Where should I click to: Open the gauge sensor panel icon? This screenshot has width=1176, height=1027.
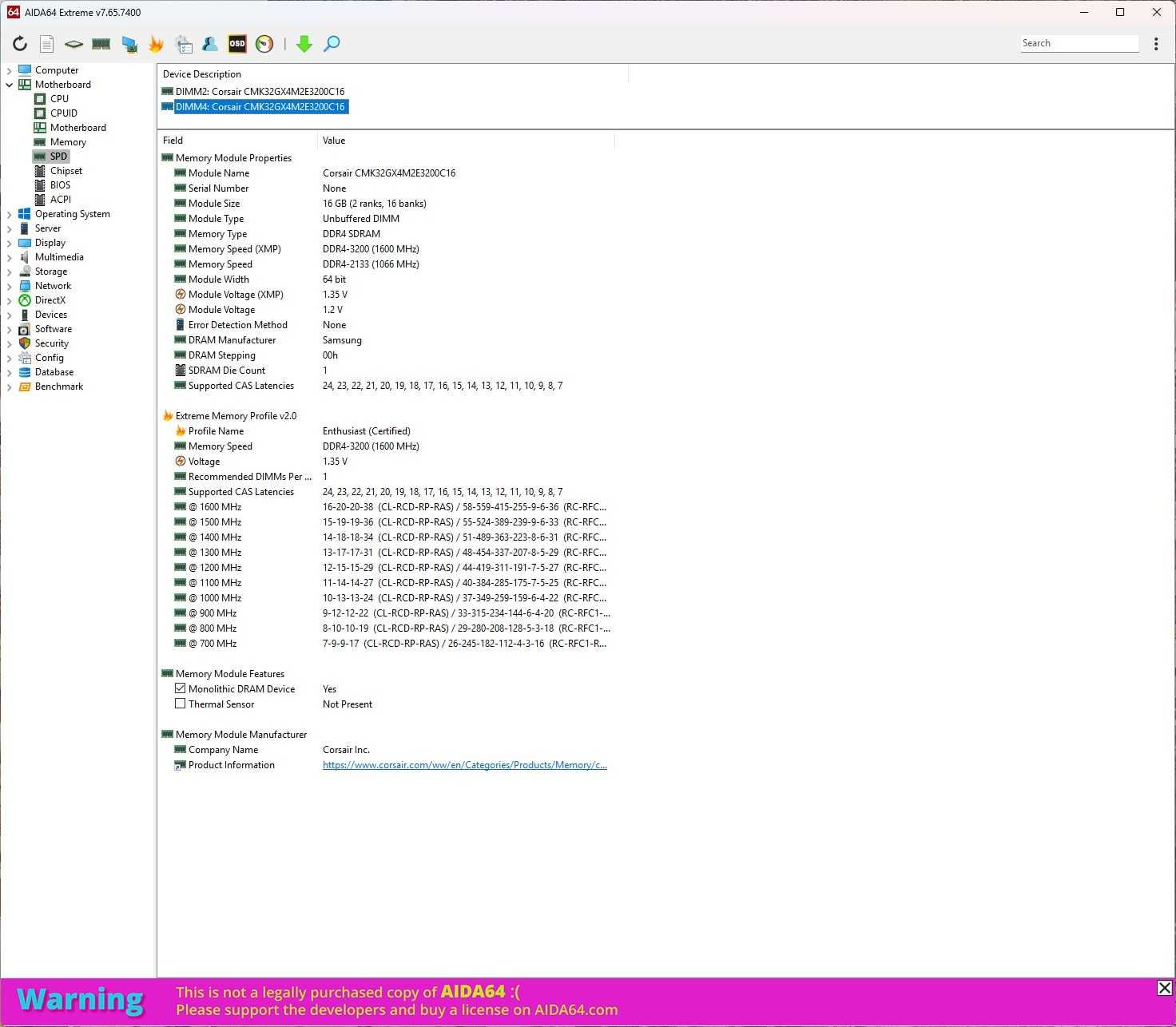(x=264, y=44)
